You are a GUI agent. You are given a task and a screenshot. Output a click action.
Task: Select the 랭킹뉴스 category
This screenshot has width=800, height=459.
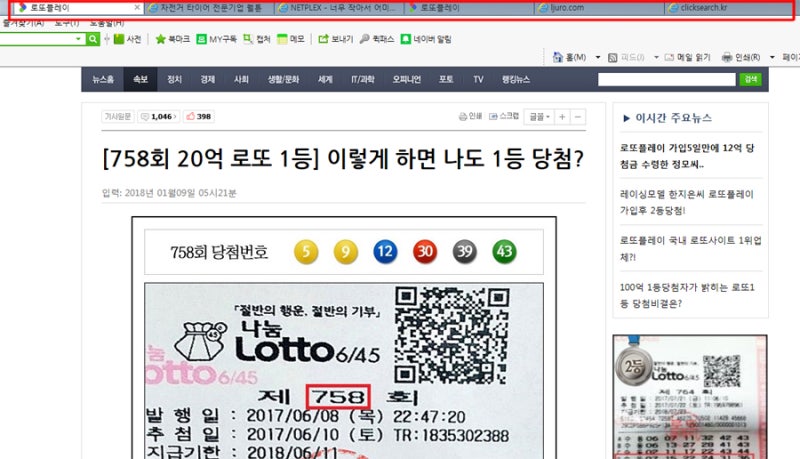click(516, 80)
